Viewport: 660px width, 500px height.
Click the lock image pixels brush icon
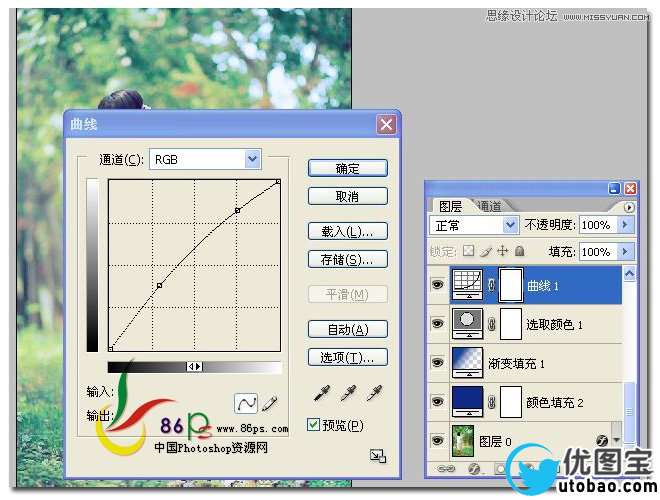point(486,251)
